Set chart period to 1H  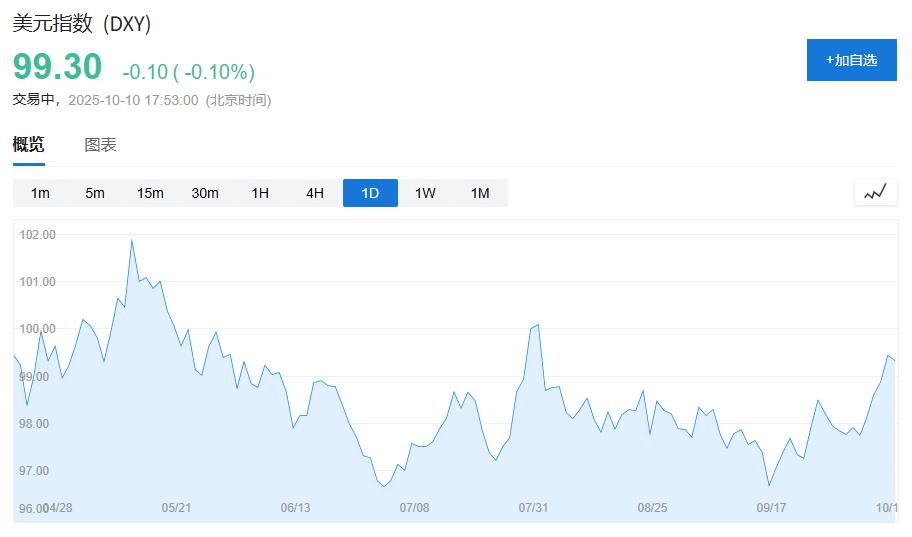[260, 193]
